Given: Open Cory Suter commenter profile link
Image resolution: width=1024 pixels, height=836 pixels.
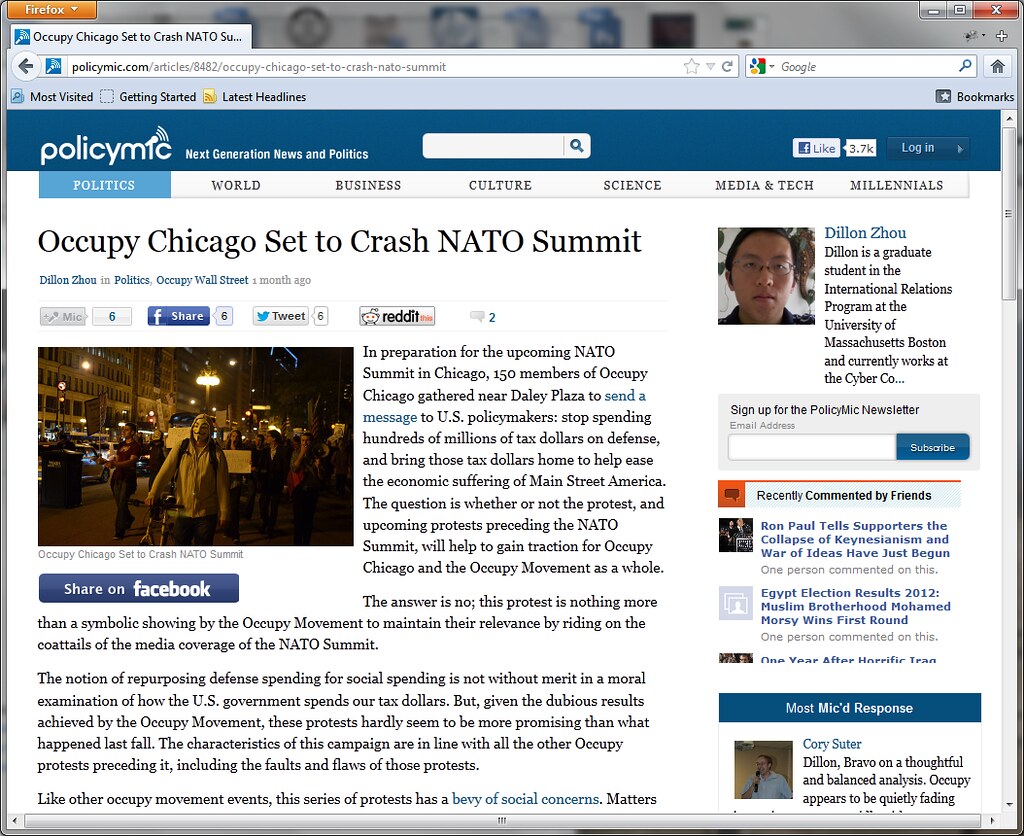Looking at the screenshot, I should click(x=832, y=744).
